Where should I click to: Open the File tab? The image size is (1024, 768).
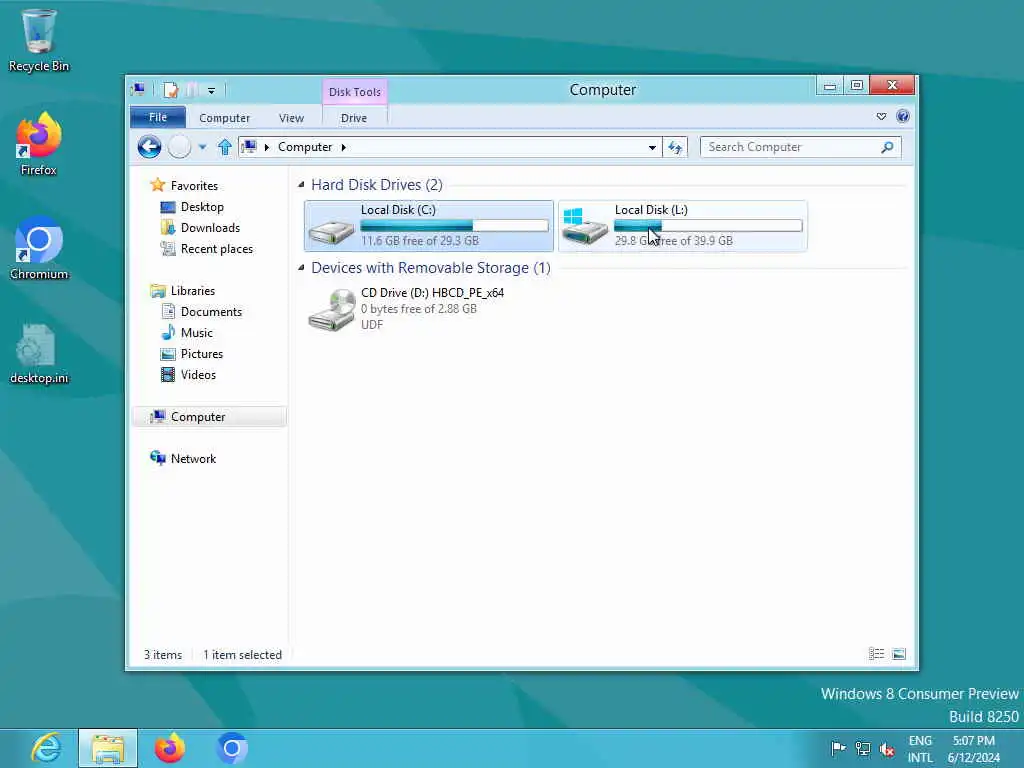click(158, 117)
